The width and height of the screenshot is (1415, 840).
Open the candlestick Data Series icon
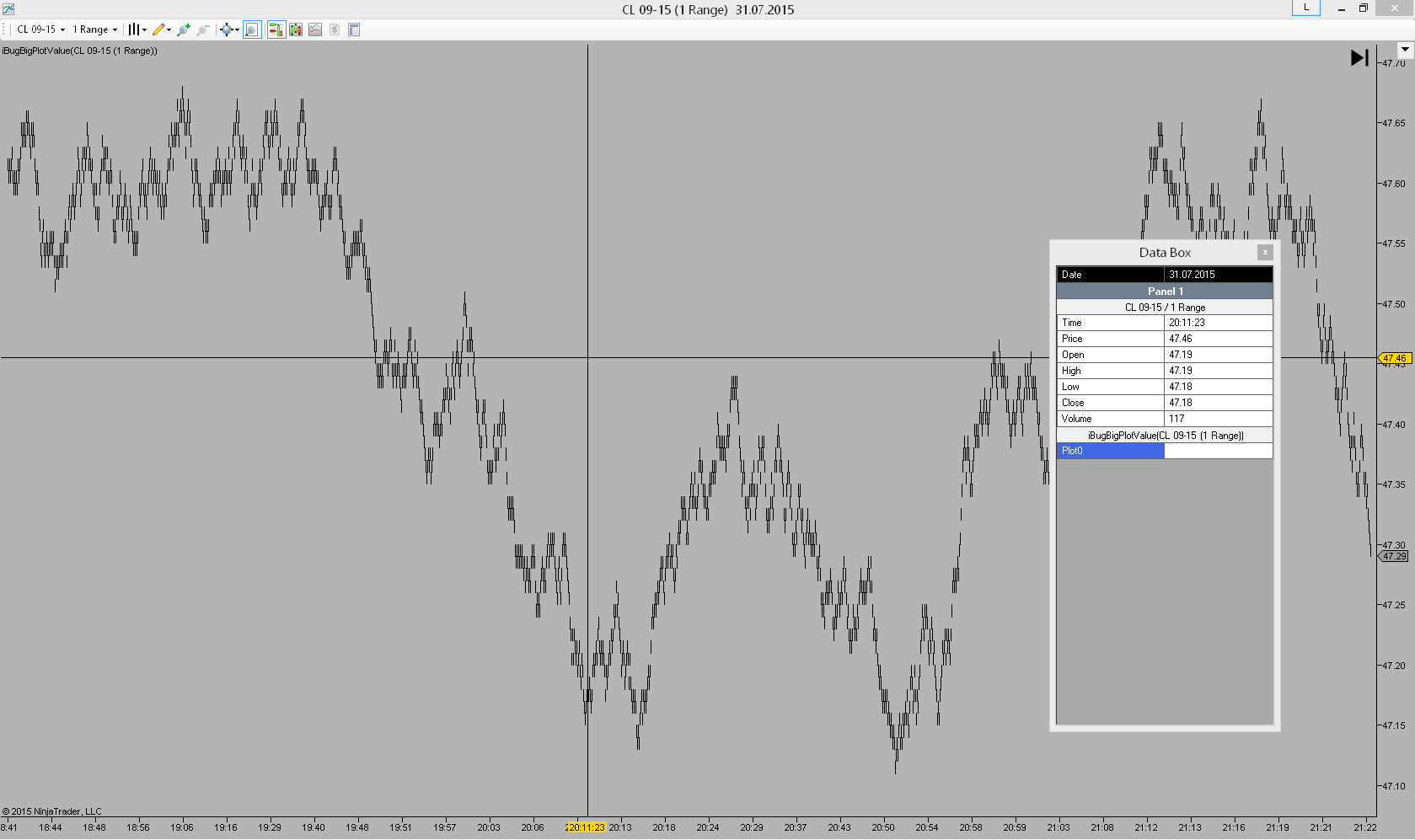(296, 29)
